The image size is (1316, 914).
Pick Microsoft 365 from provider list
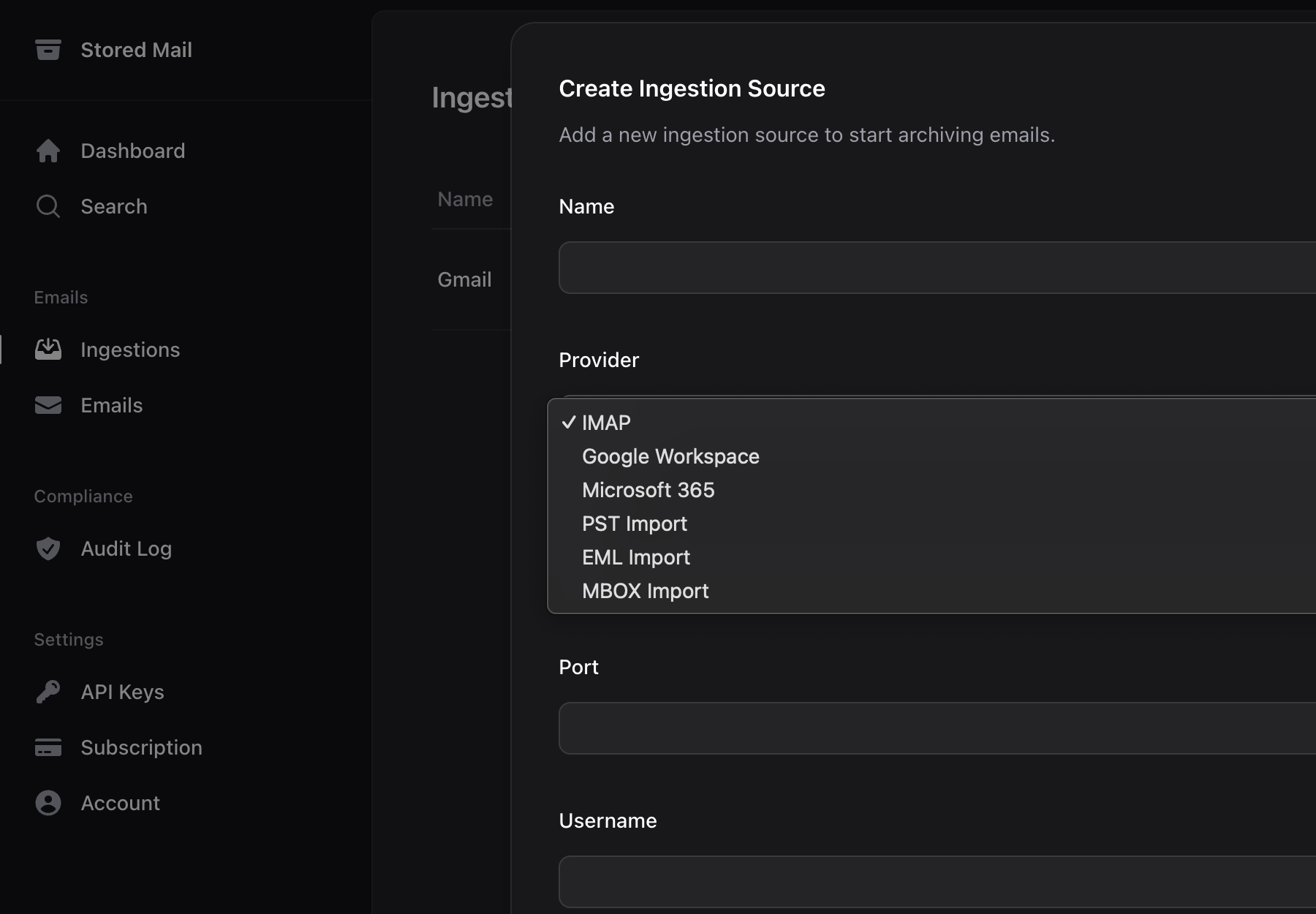(648, 490)
